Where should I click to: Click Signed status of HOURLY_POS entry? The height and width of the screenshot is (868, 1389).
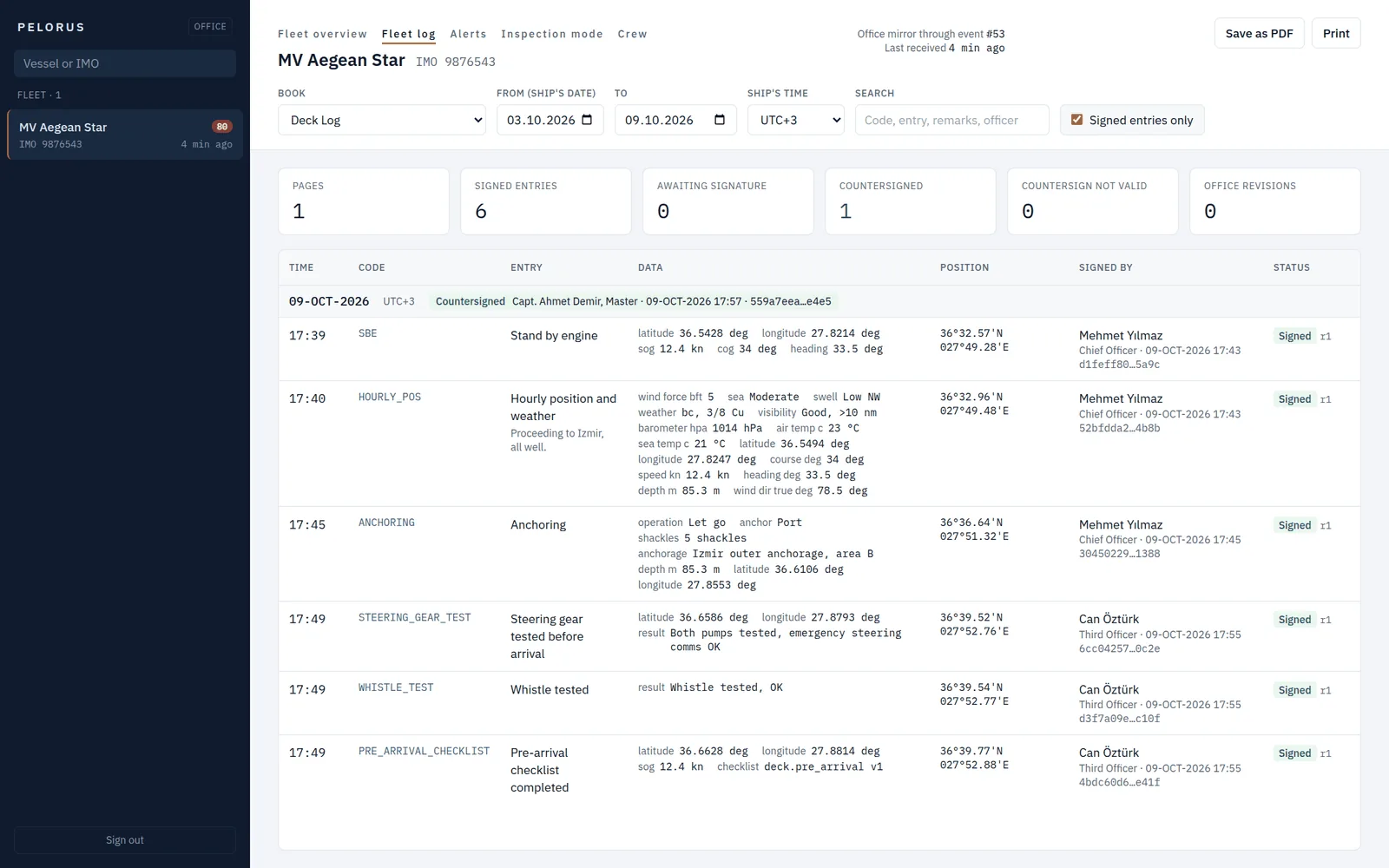(1294, 399)
